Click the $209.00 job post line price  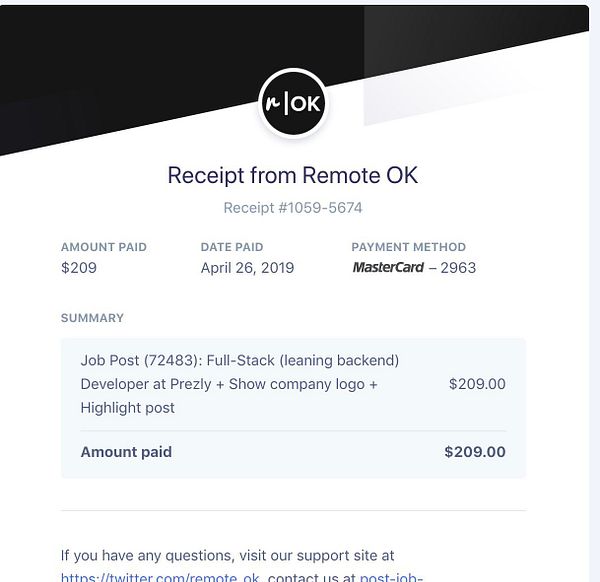click(x=477, y=384)
